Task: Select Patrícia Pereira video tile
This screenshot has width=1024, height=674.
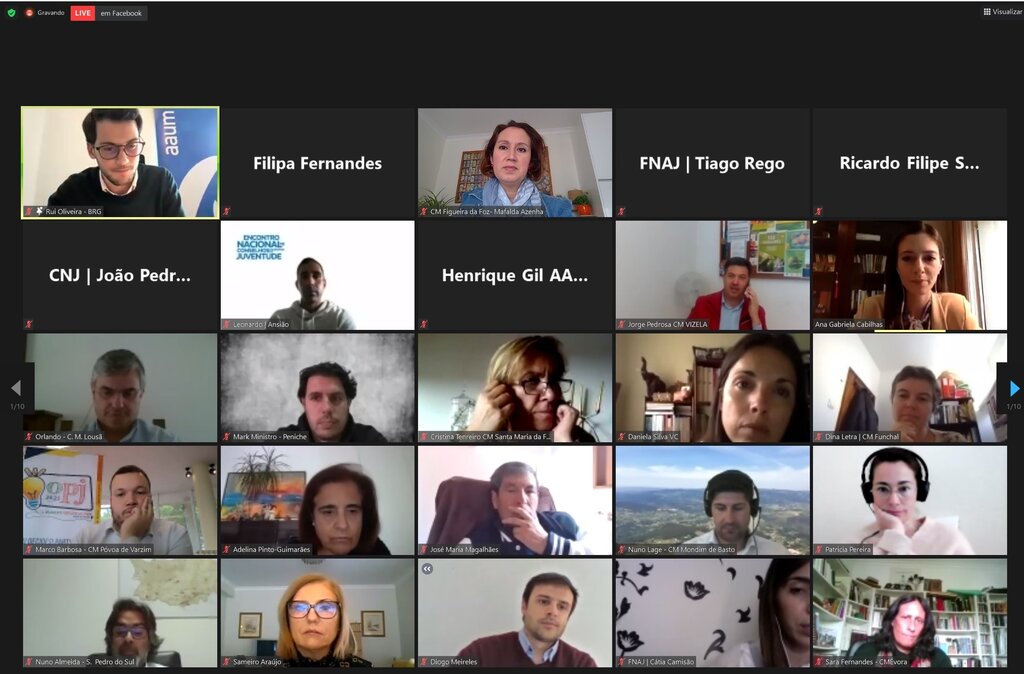Action: pyautogui.click(x=910, y=500)
